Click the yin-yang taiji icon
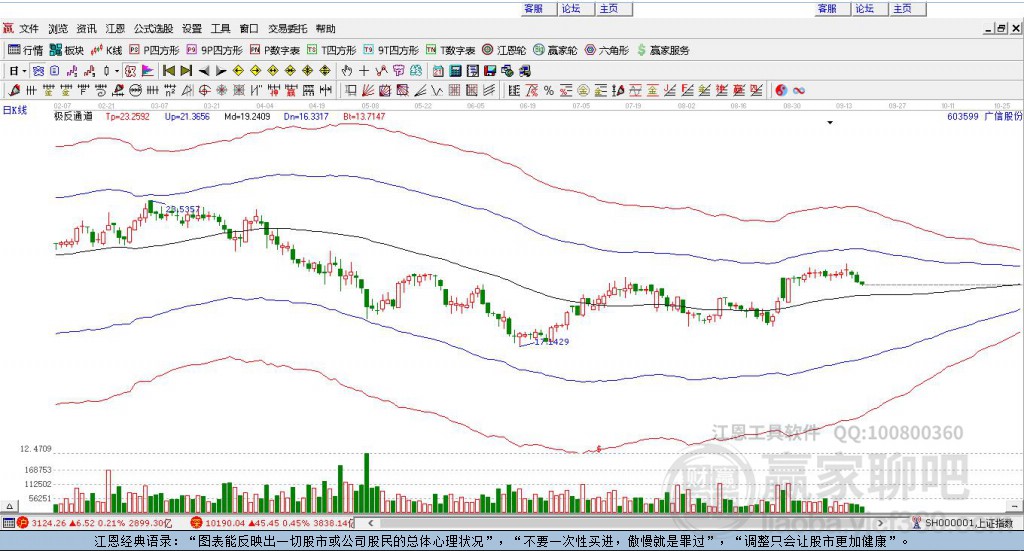 pyautogui.click(x=781, y=91)
